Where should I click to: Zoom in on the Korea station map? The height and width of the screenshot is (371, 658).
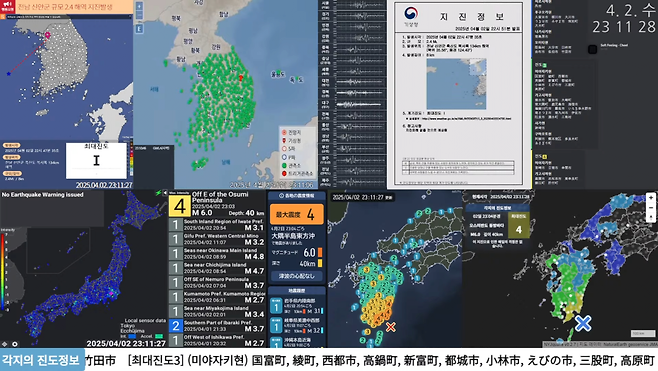(139, 6)
